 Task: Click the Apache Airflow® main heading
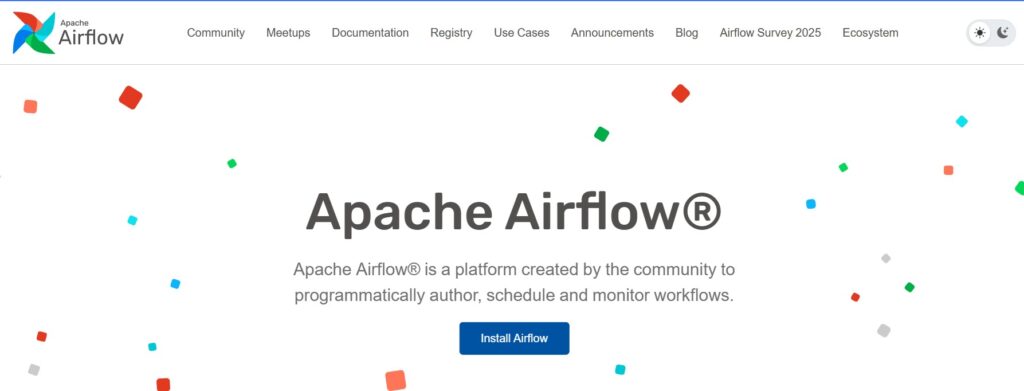pyautogui.click(x=513, y=212)
